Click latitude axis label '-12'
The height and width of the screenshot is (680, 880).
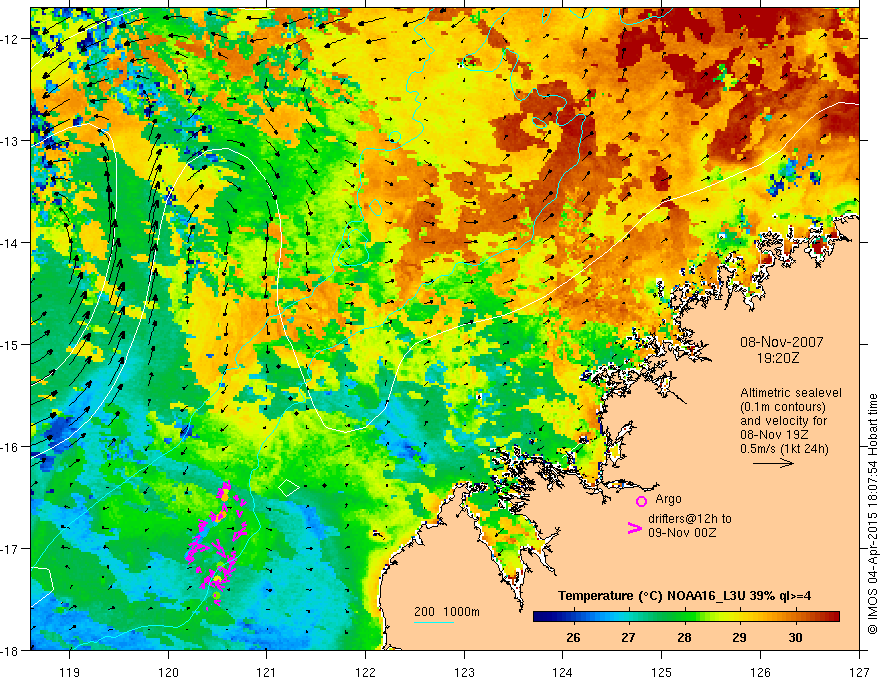tap(11, 38)
